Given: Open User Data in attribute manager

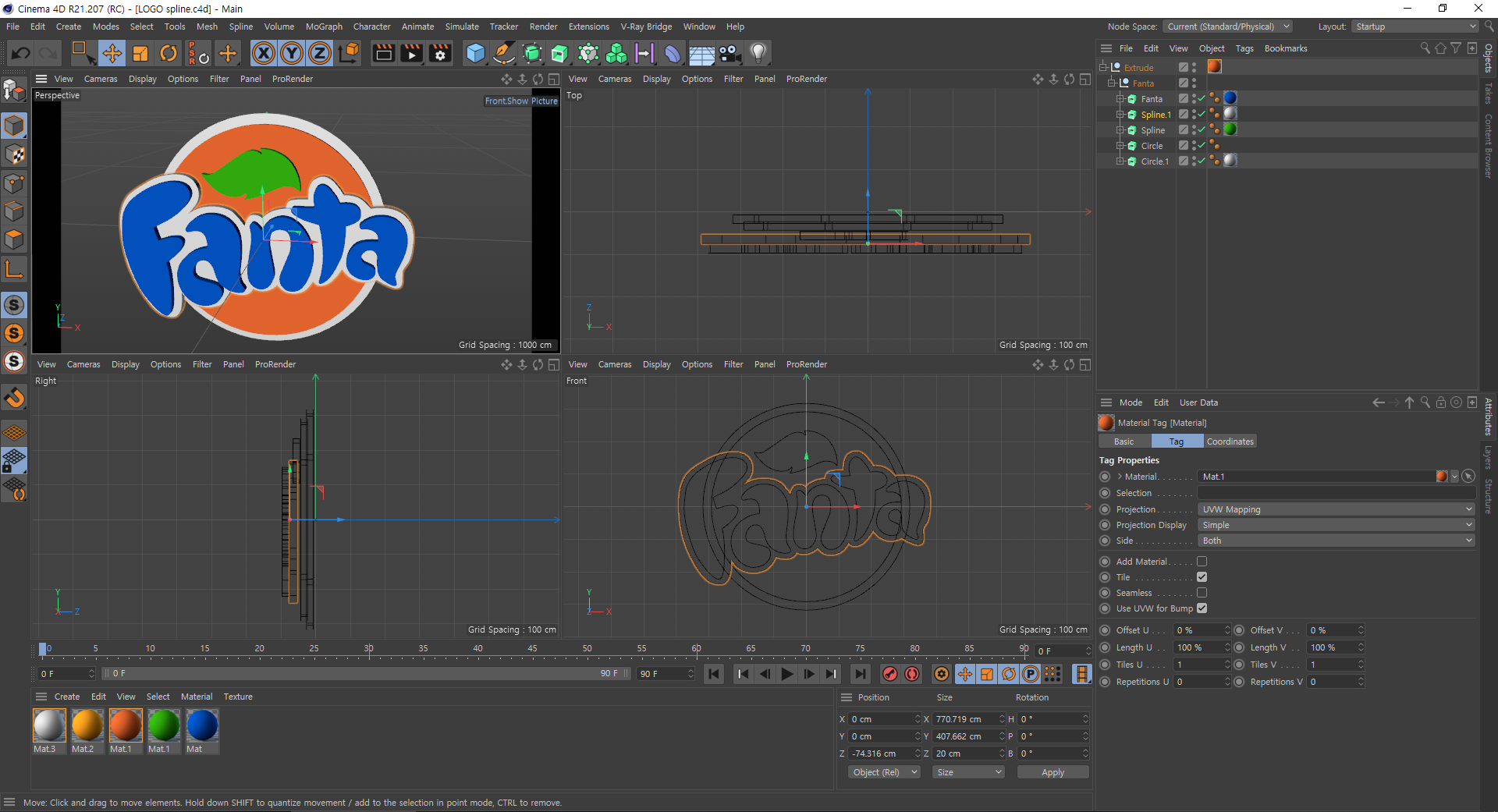Looking at the screenshot, I should point(1198,402).
